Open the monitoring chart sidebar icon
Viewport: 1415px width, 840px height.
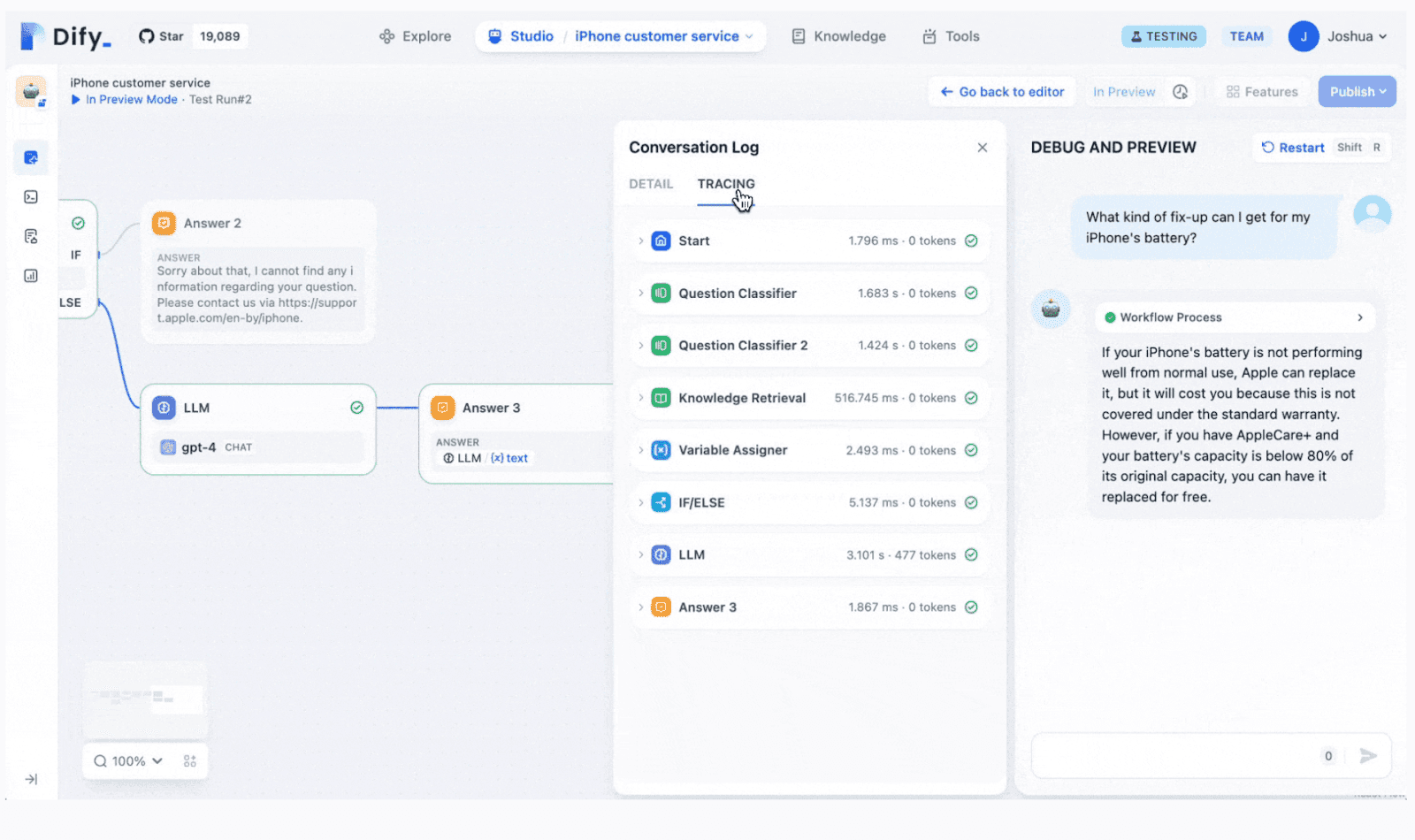[31, 276]
